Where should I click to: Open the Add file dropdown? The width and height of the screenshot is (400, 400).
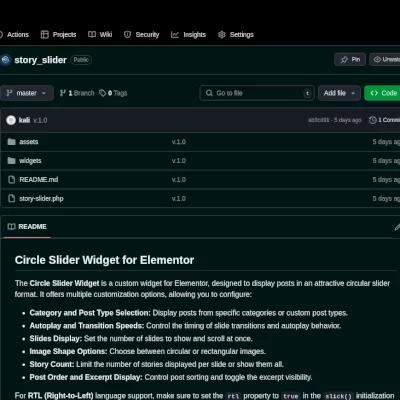tap(339, 93)
